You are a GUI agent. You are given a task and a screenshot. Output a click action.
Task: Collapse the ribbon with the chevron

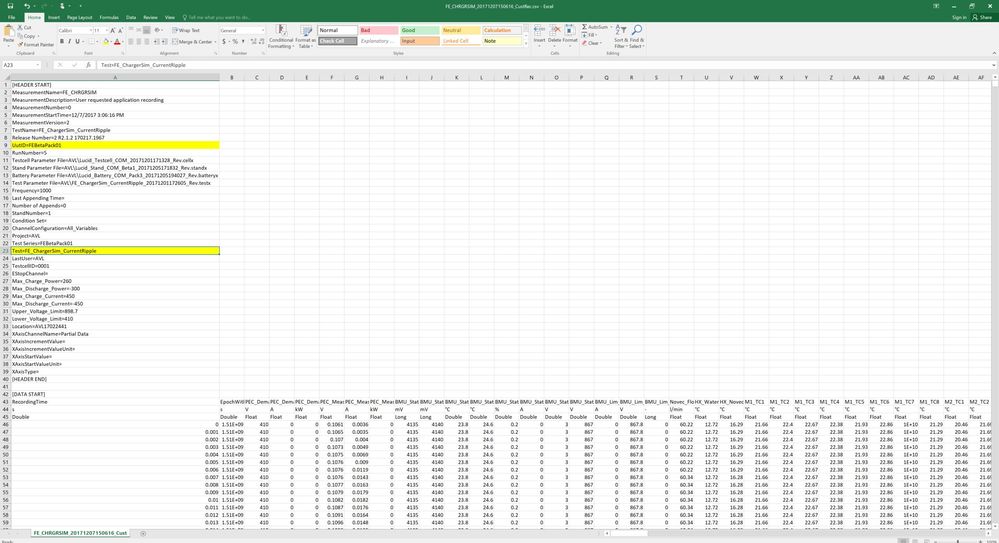point(994,54)
